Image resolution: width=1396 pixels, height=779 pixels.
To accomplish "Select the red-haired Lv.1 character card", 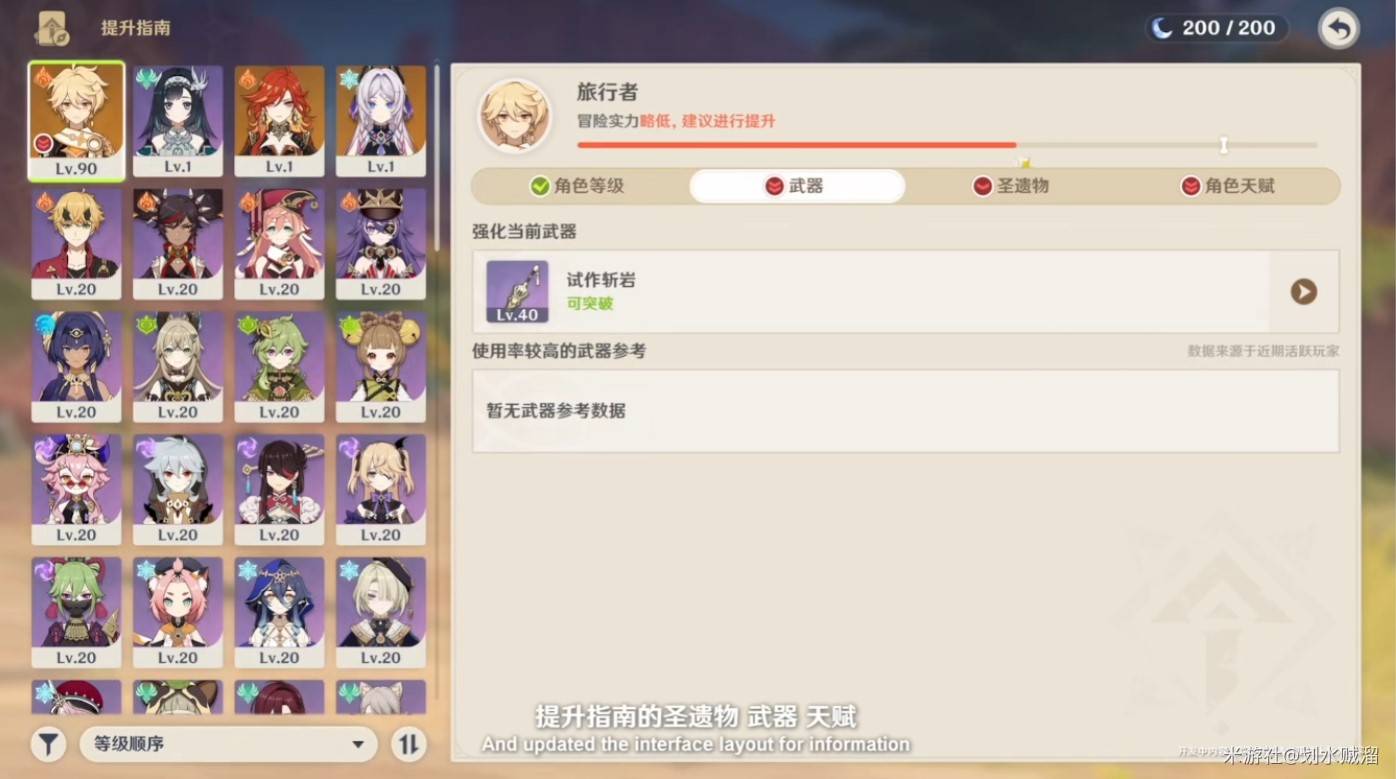I will point(279,121).
